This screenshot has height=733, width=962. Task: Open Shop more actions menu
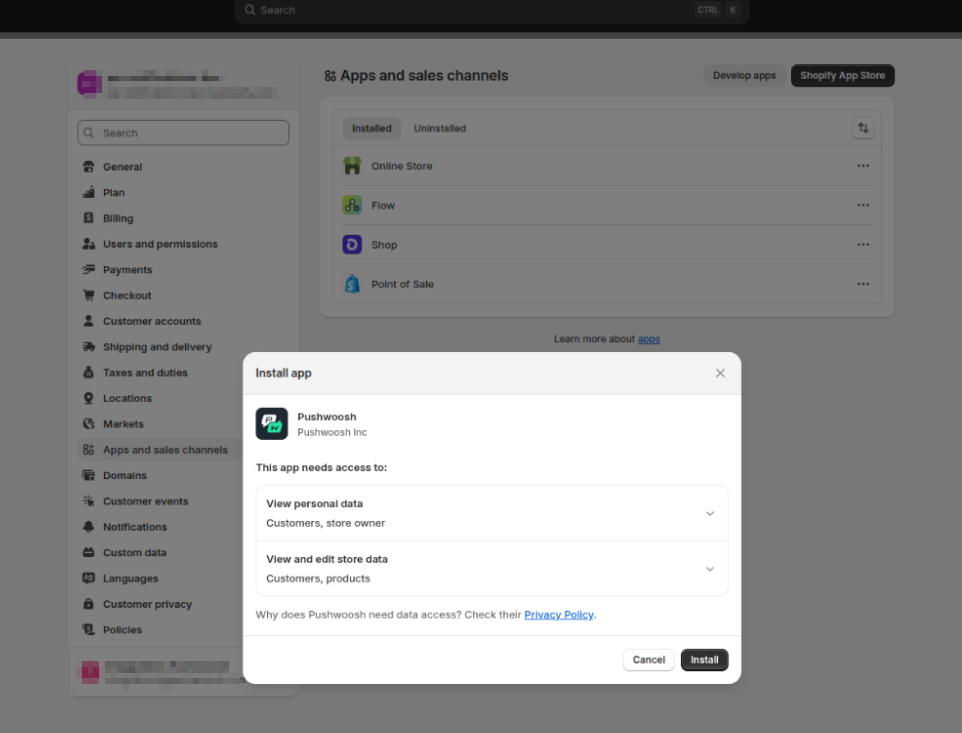[x=863, y=244]
